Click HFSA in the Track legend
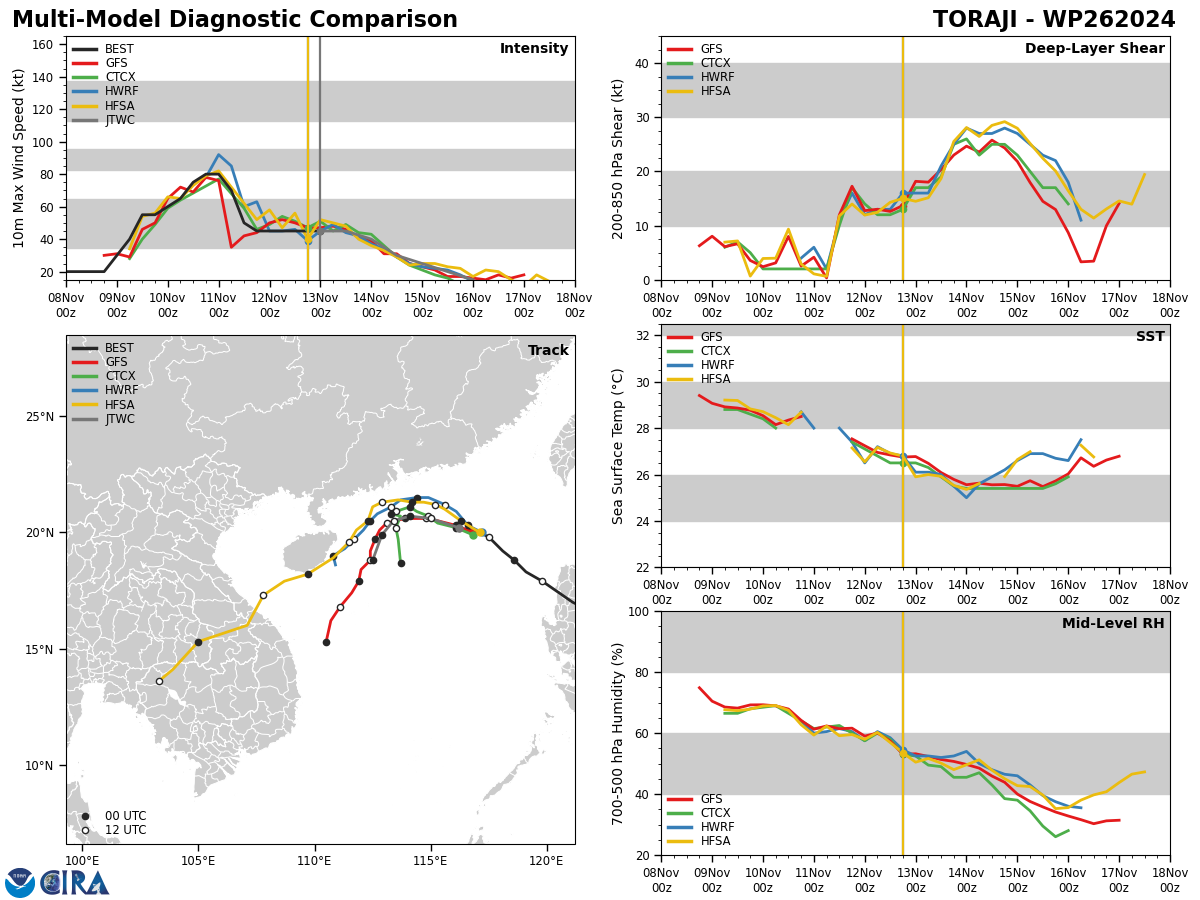 pos(119,405)
